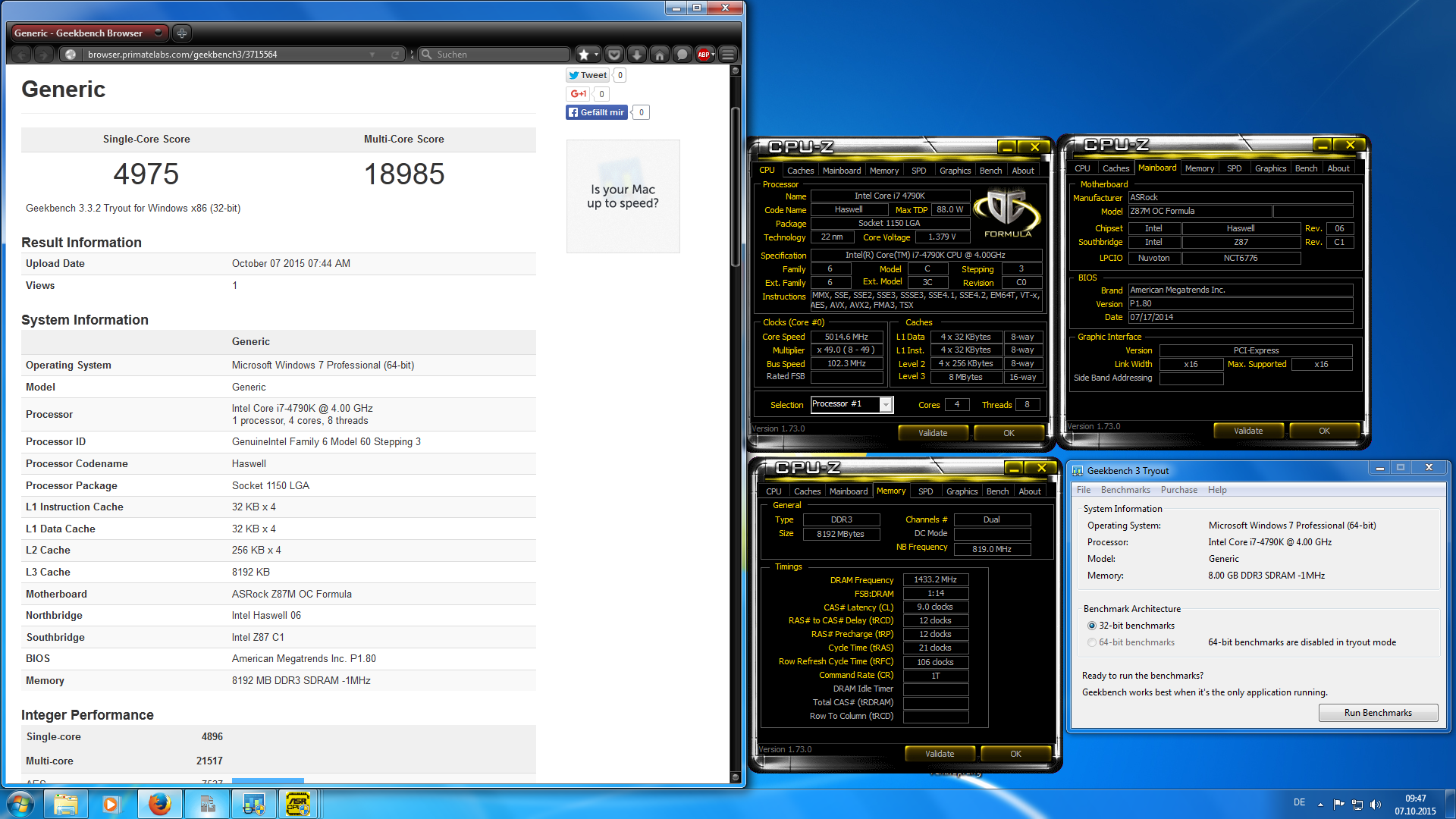Image resolution: width=1456 pixels, height=819 pixels.
Task: Click the network tray icon
Action: tap(1357, 805)
